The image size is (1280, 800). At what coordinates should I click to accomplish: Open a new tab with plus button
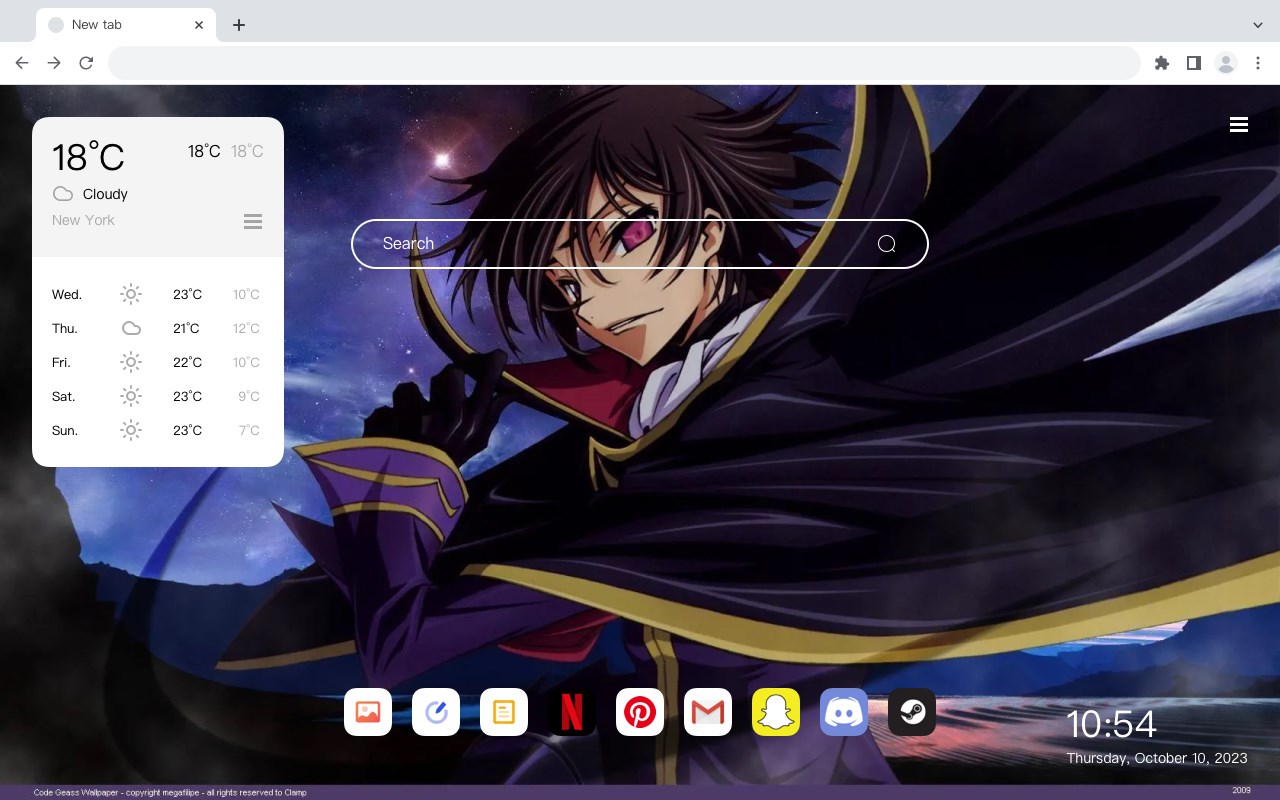pos(239,25)
